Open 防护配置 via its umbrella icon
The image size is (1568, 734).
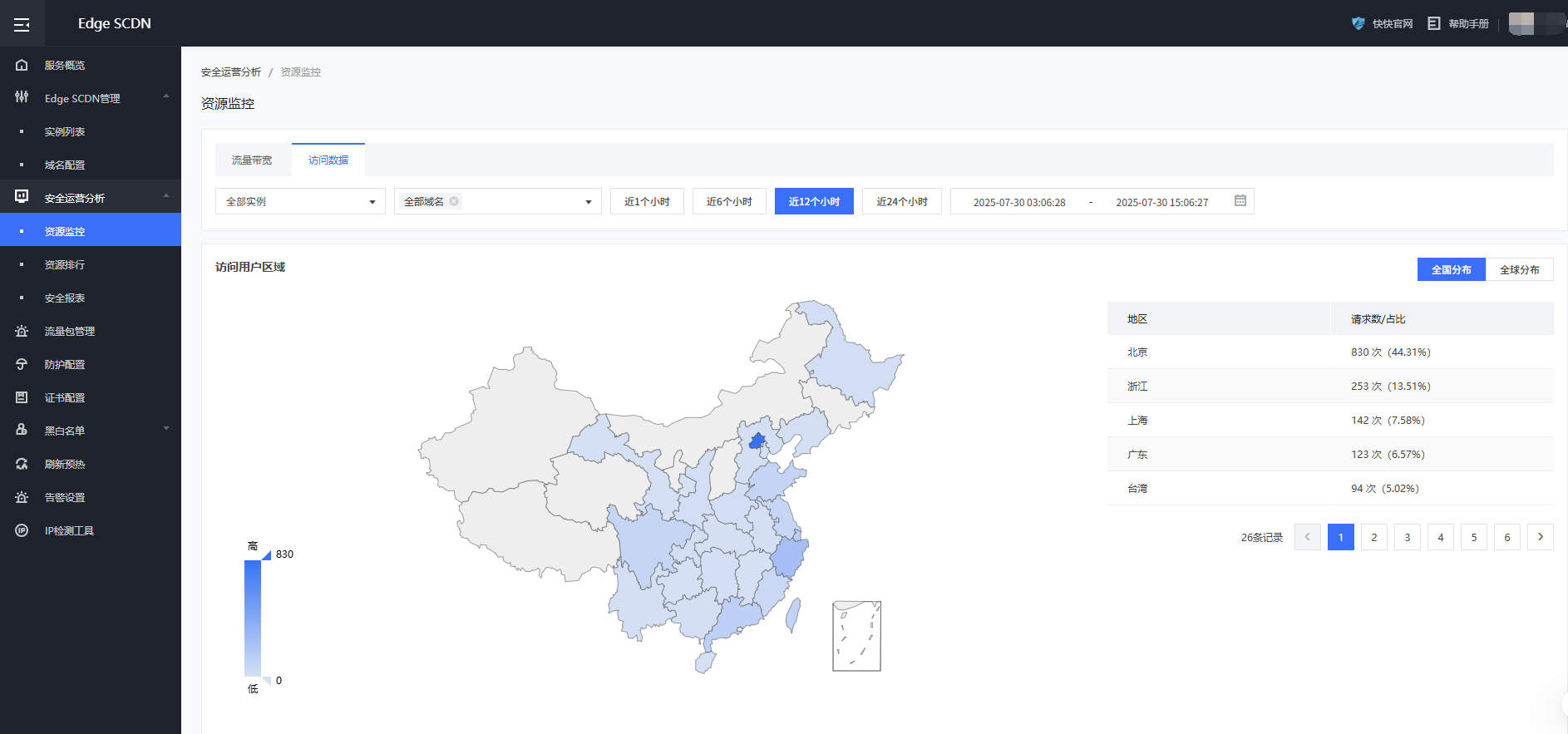point(22,364)
